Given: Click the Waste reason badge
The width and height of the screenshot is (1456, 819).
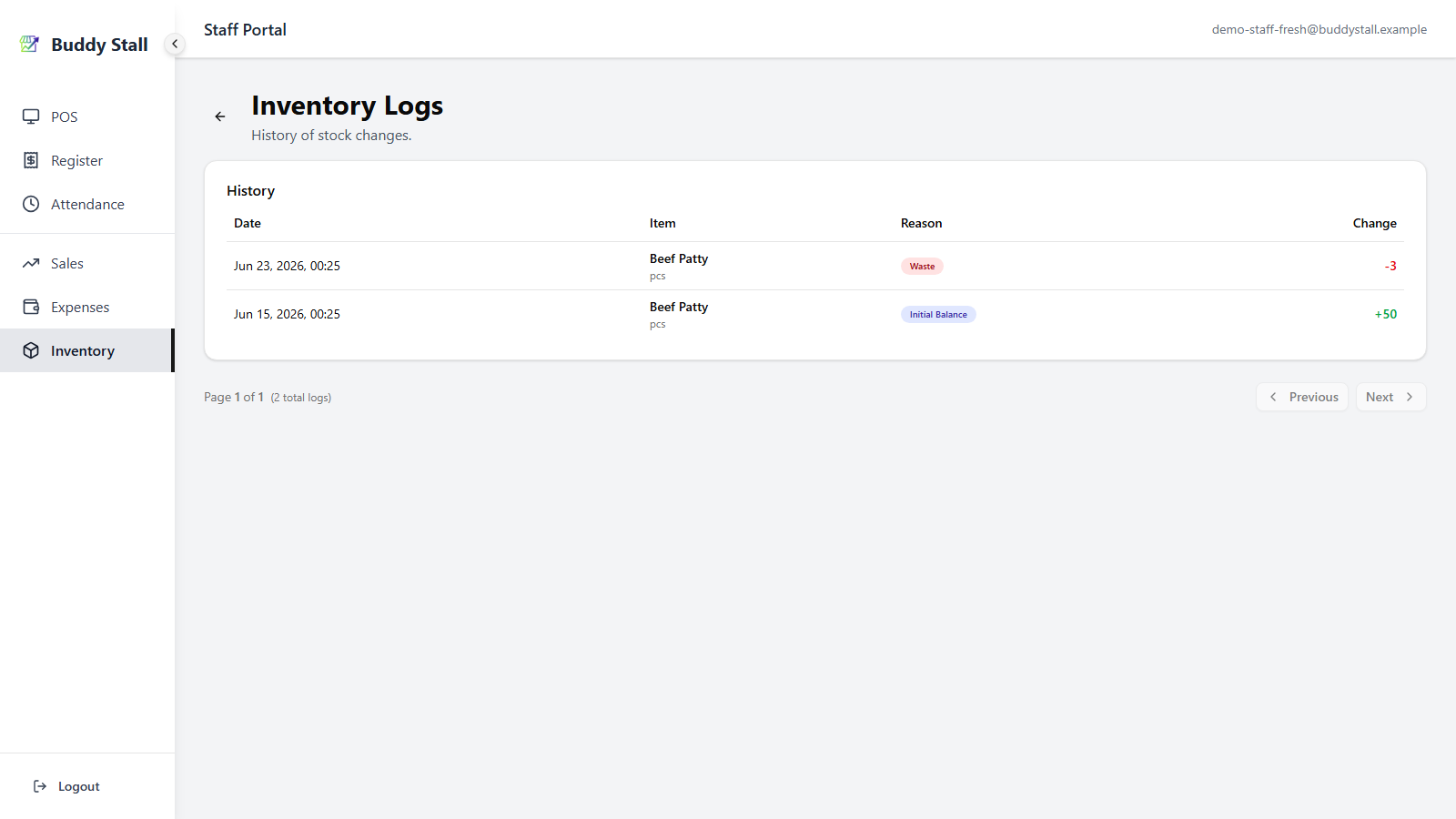Looking at the screenshot, I should coord(922,266).
